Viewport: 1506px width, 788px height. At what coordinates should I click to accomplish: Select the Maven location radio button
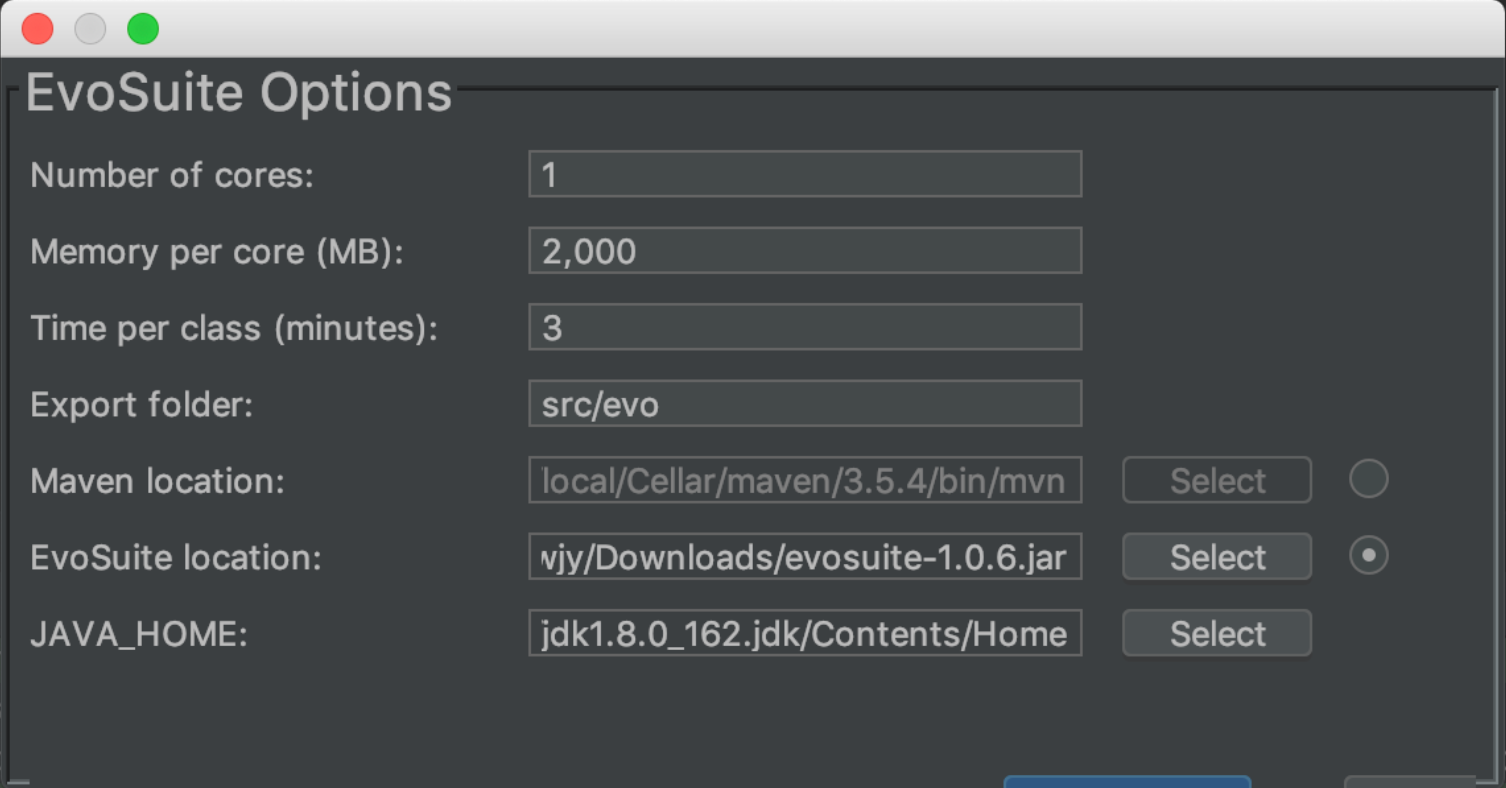pos(1368,479)
